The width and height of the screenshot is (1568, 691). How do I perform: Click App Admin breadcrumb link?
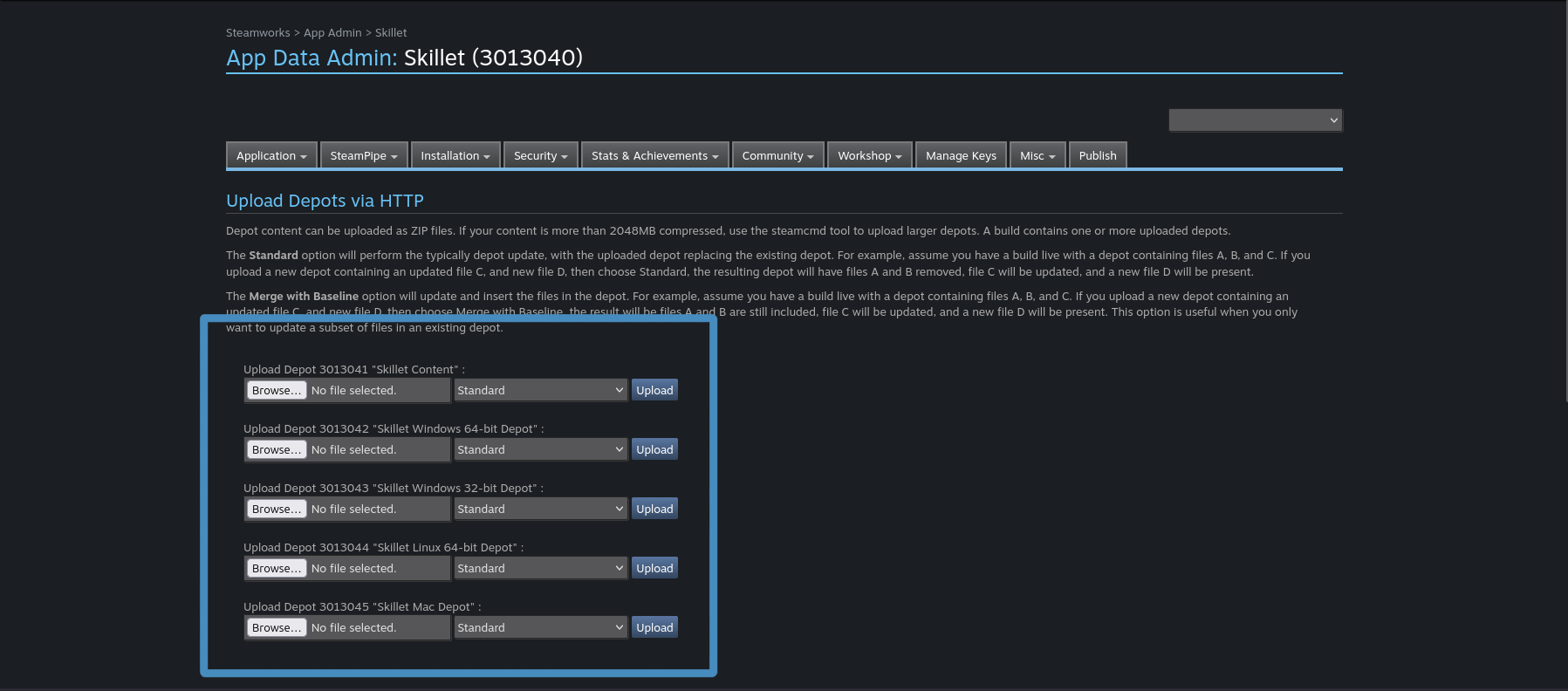pyautogui.click(x=332, y=32)
